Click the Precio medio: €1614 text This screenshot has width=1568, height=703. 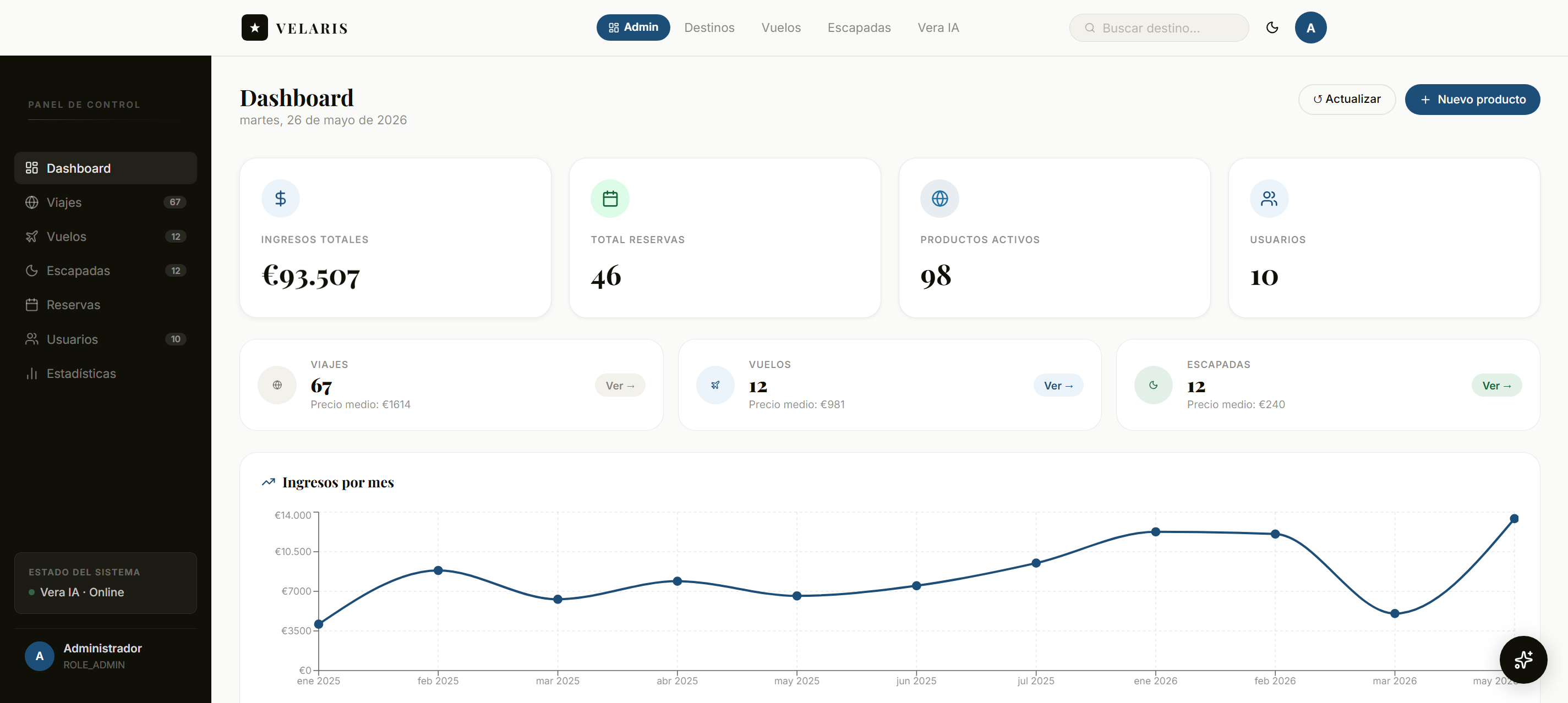pos(360,404)
